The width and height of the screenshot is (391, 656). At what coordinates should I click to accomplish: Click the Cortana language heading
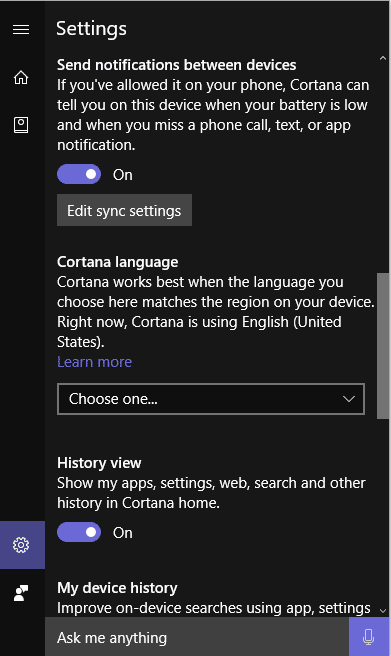(118, 262)
